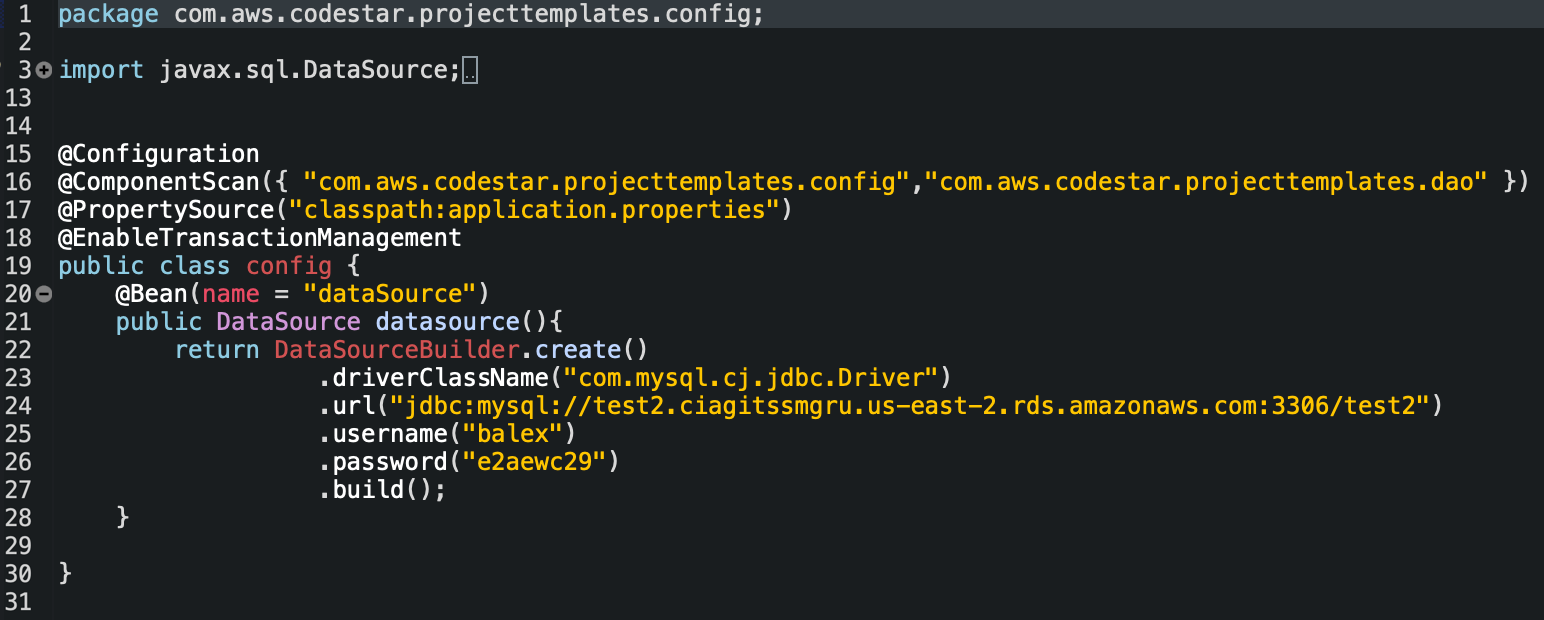Click line number 24 in gutter
Viewport: 1544px width, 620px height.
(18, 406)
